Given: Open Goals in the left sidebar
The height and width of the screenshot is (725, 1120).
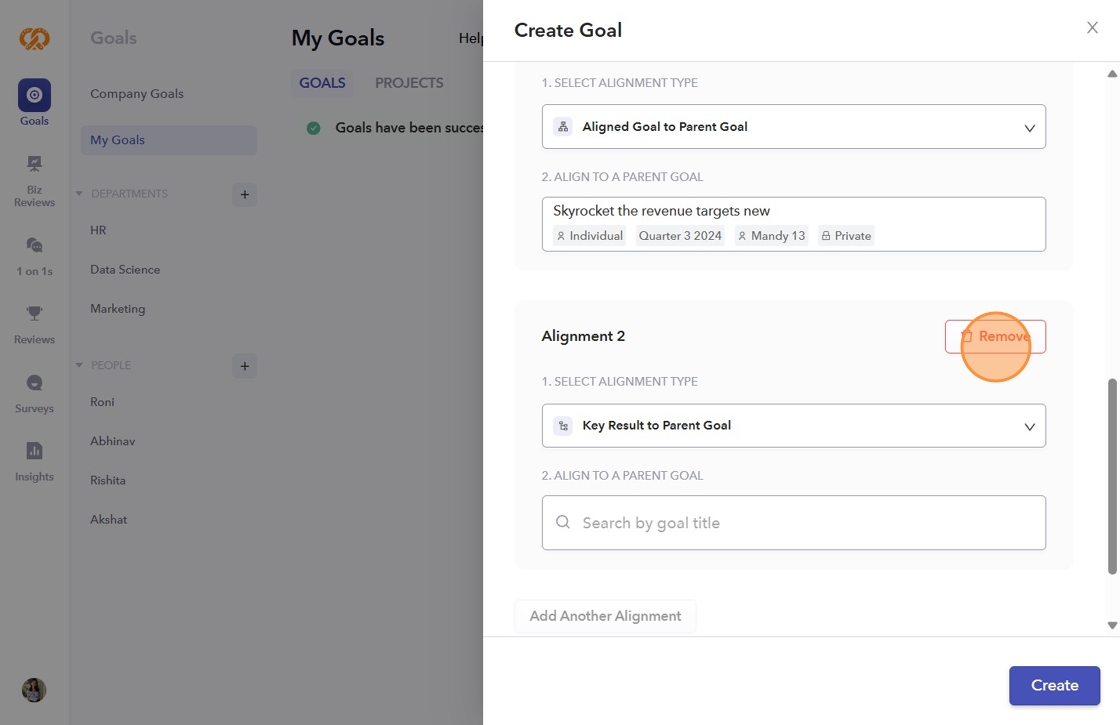Looking at the screenshot, I should click(x=34, y=96).
